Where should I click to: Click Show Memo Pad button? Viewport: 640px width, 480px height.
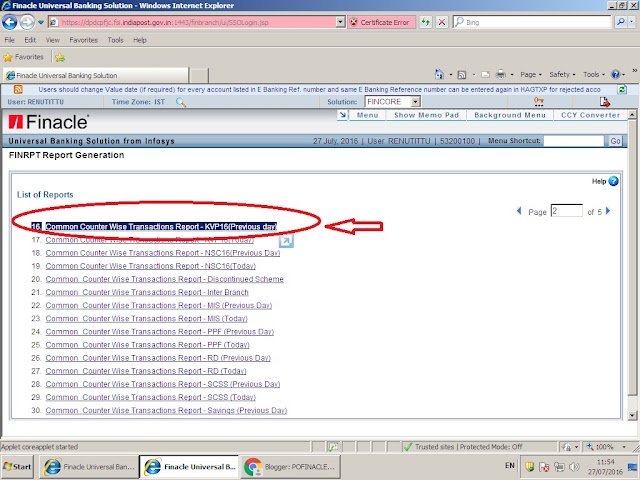[427, 115]
